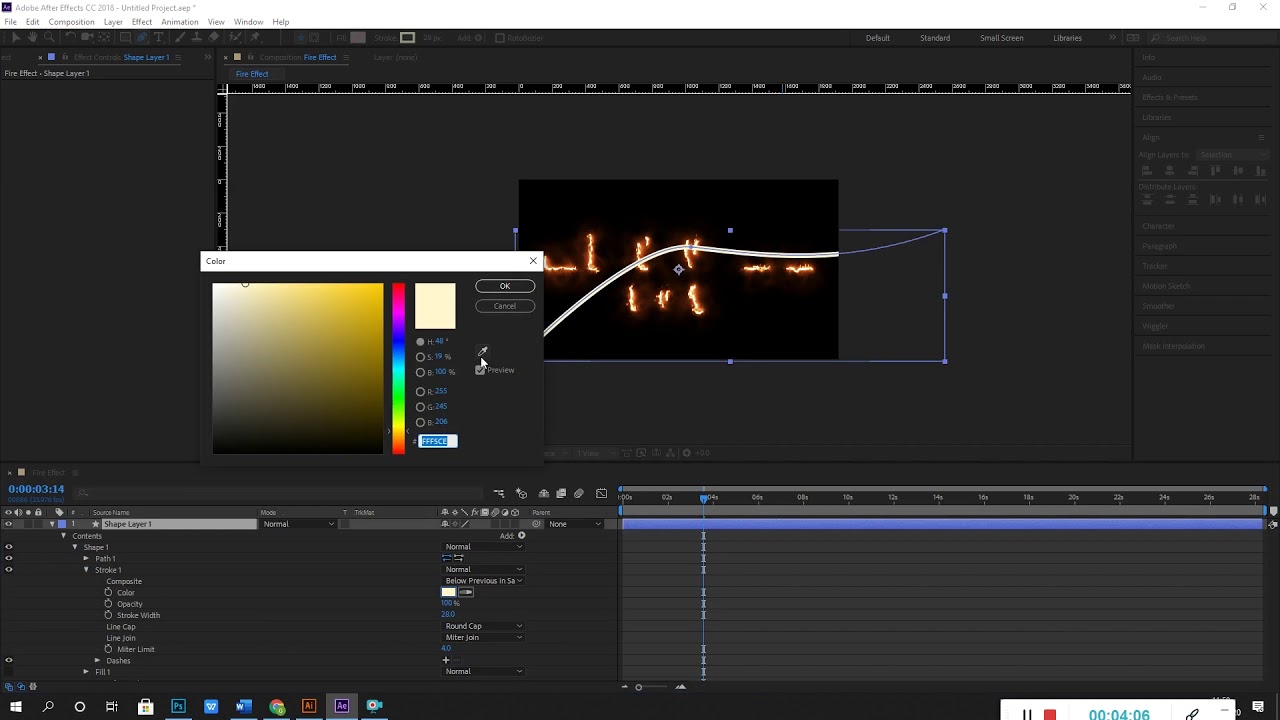Screen dimensions: 1280x720
Task: Open the Animation menu
Action: [180, 22]
